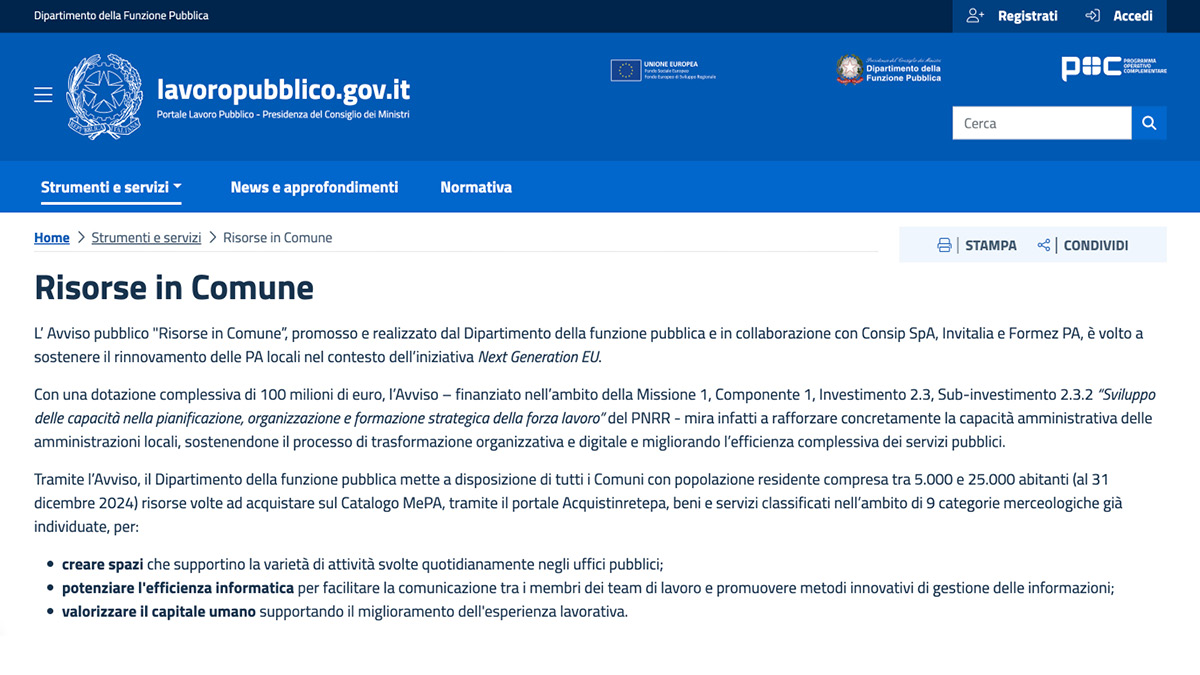
Task: Click the Accedi login arrow icon
Action: tap(1093, 15)
